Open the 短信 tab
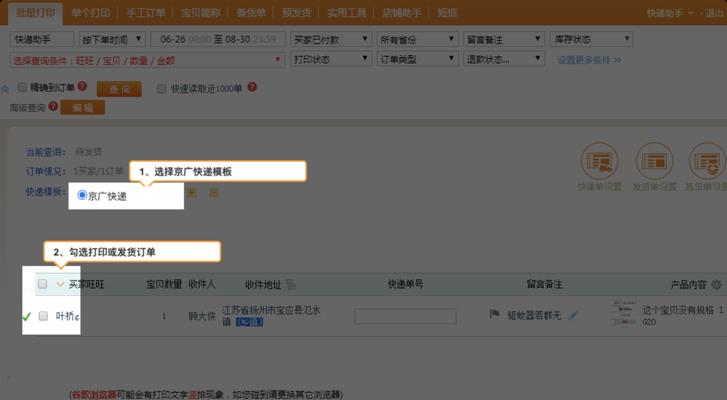 [447, 13]
